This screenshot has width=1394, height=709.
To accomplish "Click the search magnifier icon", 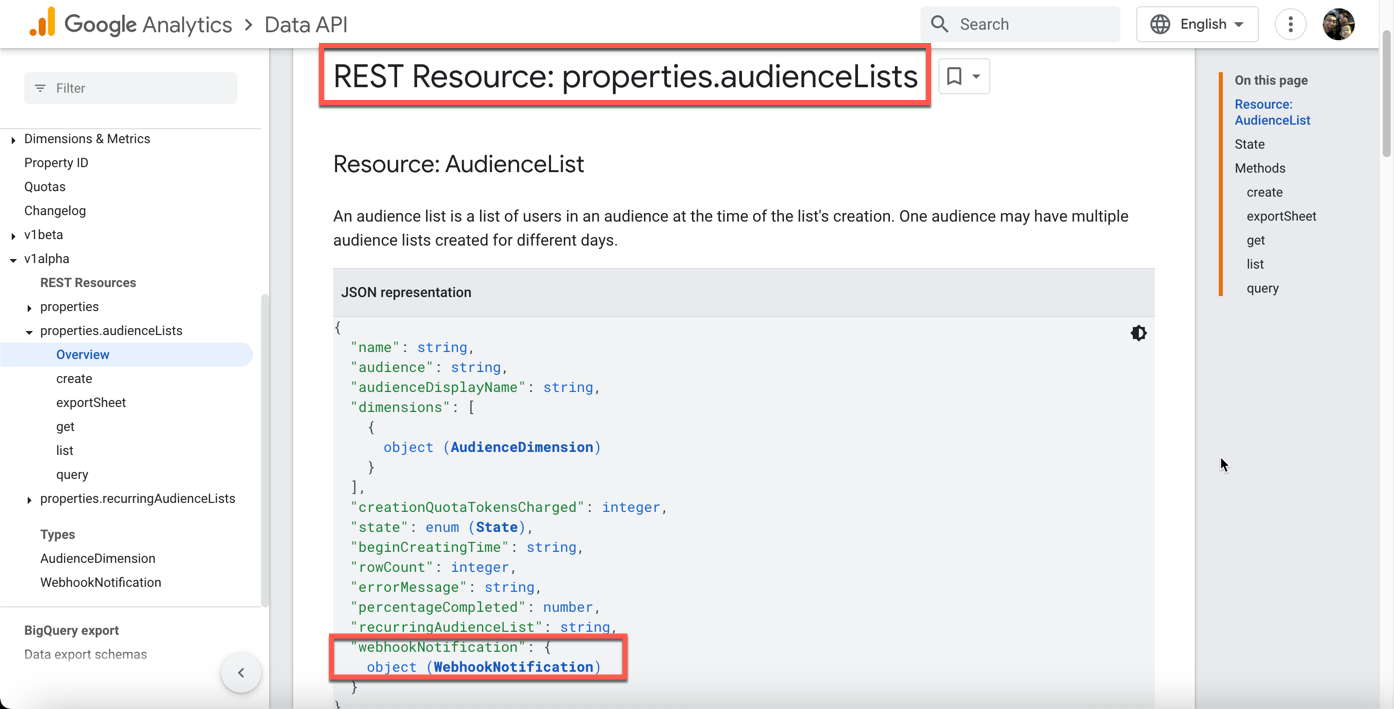I will (939, 24).
